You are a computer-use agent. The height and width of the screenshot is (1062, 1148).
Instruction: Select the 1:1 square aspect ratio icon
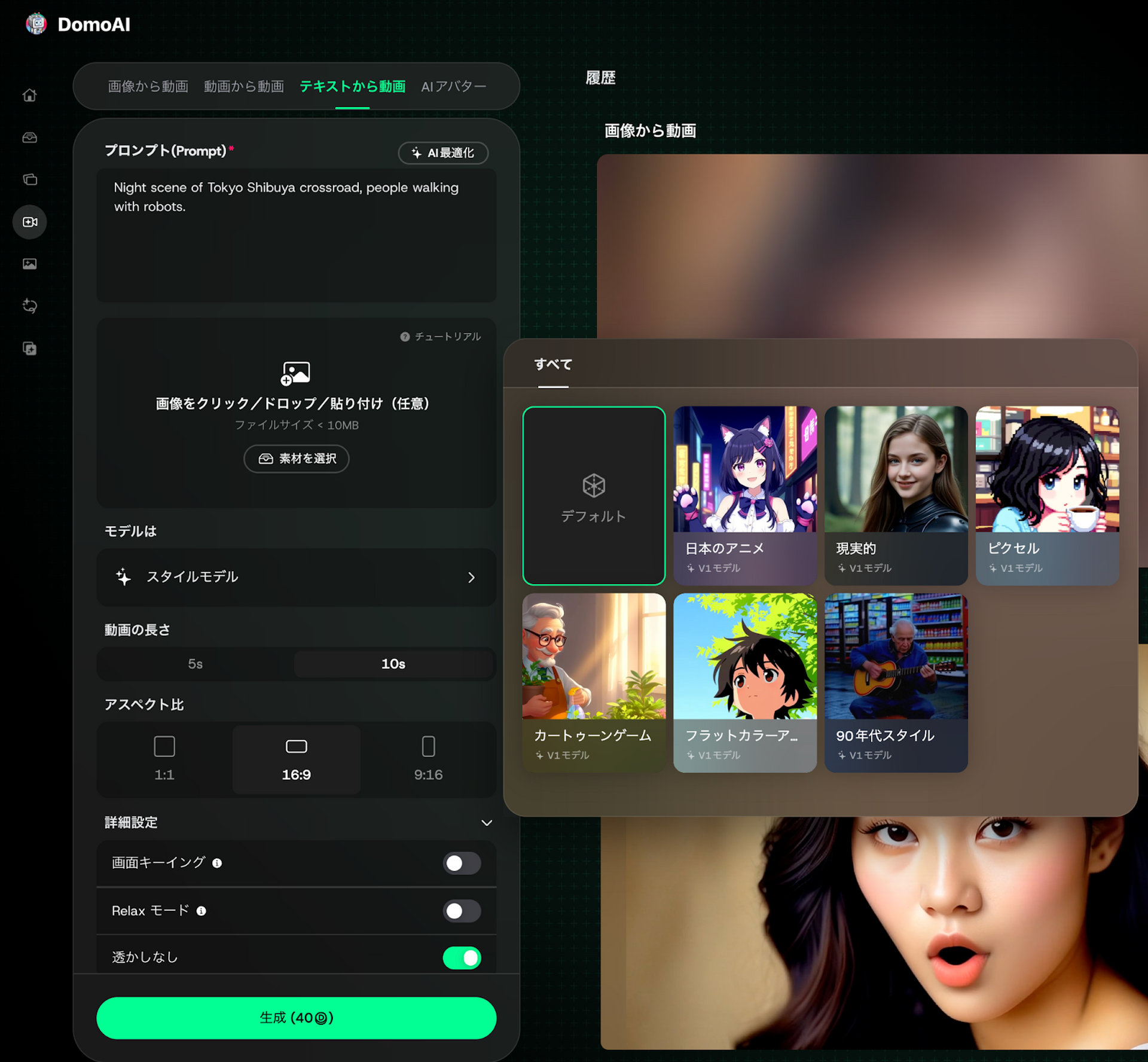coord(164,747)
